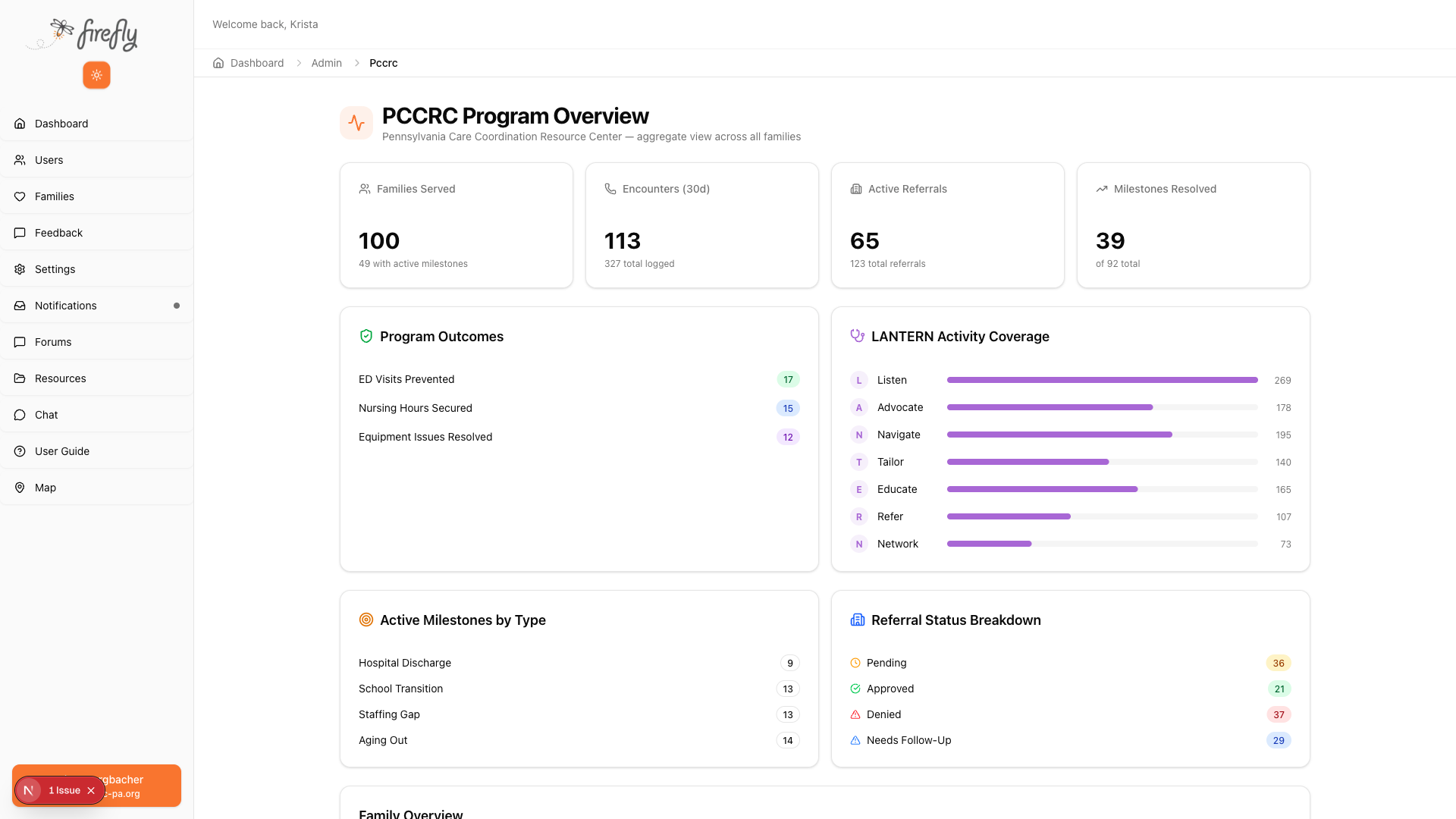Screen dimensions: 1456x819
Task: Click the notification dot on Notifications
Action: click(x=177, y=305)
